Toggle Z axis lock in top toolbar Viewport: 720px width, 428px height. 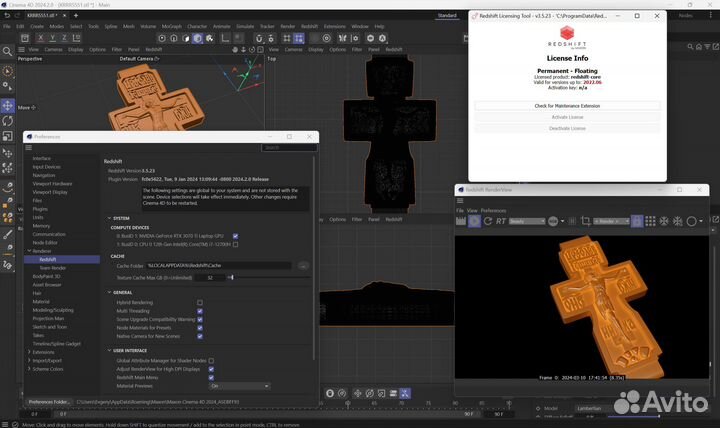pyautogui.click(x=64, y=38)
